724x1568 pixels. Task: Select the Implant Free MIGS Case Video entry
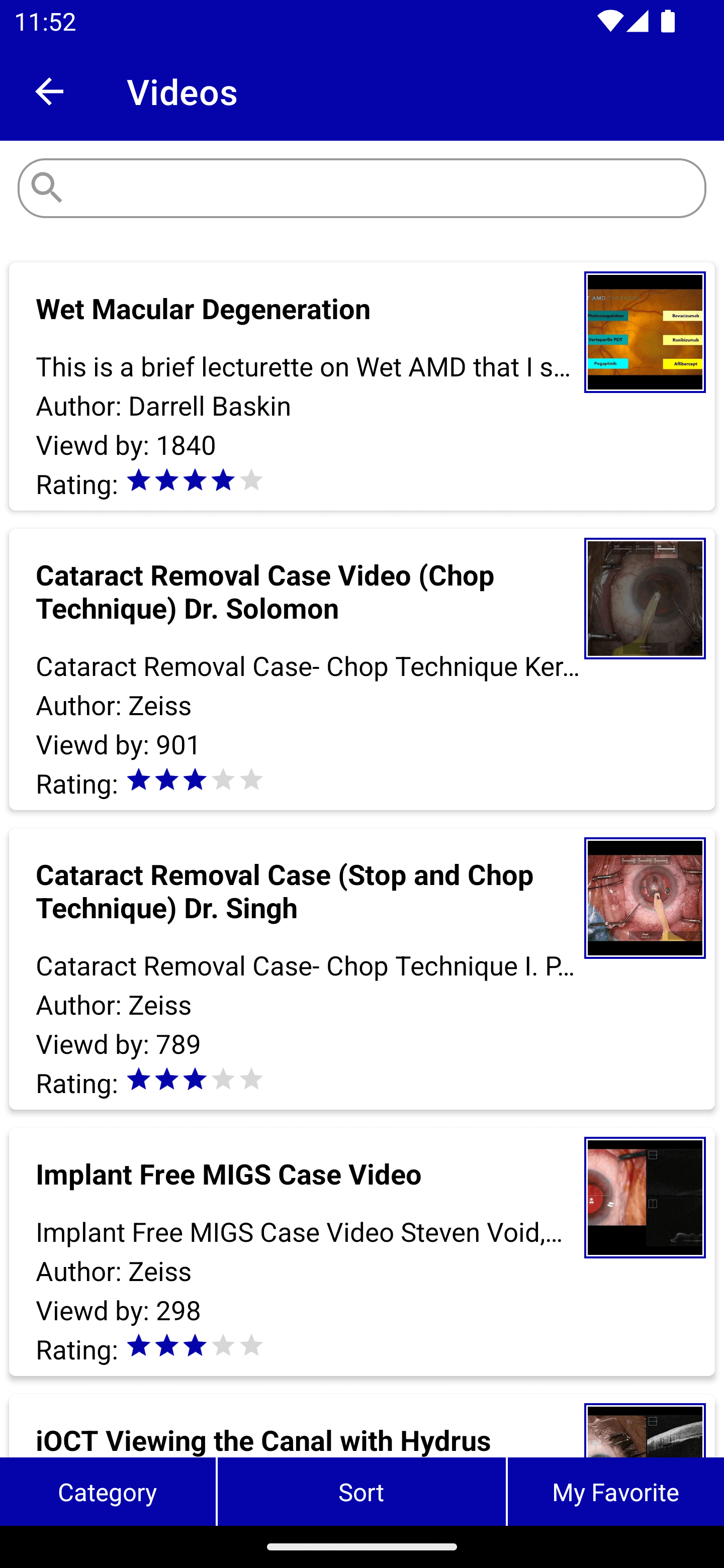[228, 1175]
